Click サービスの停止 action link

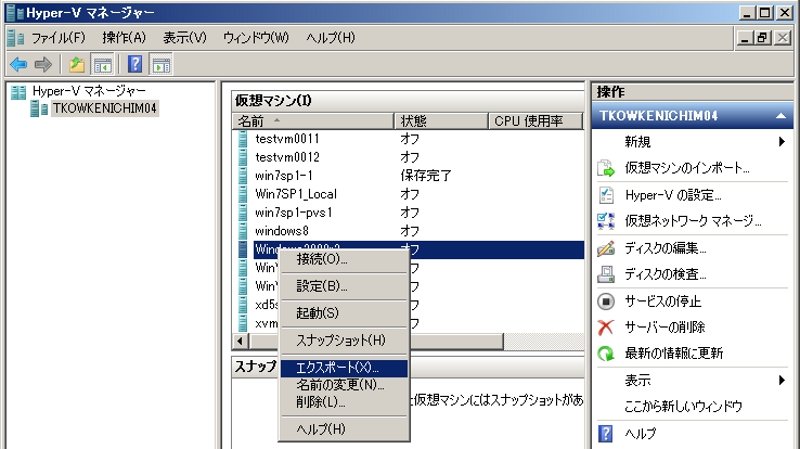(663, 301)
